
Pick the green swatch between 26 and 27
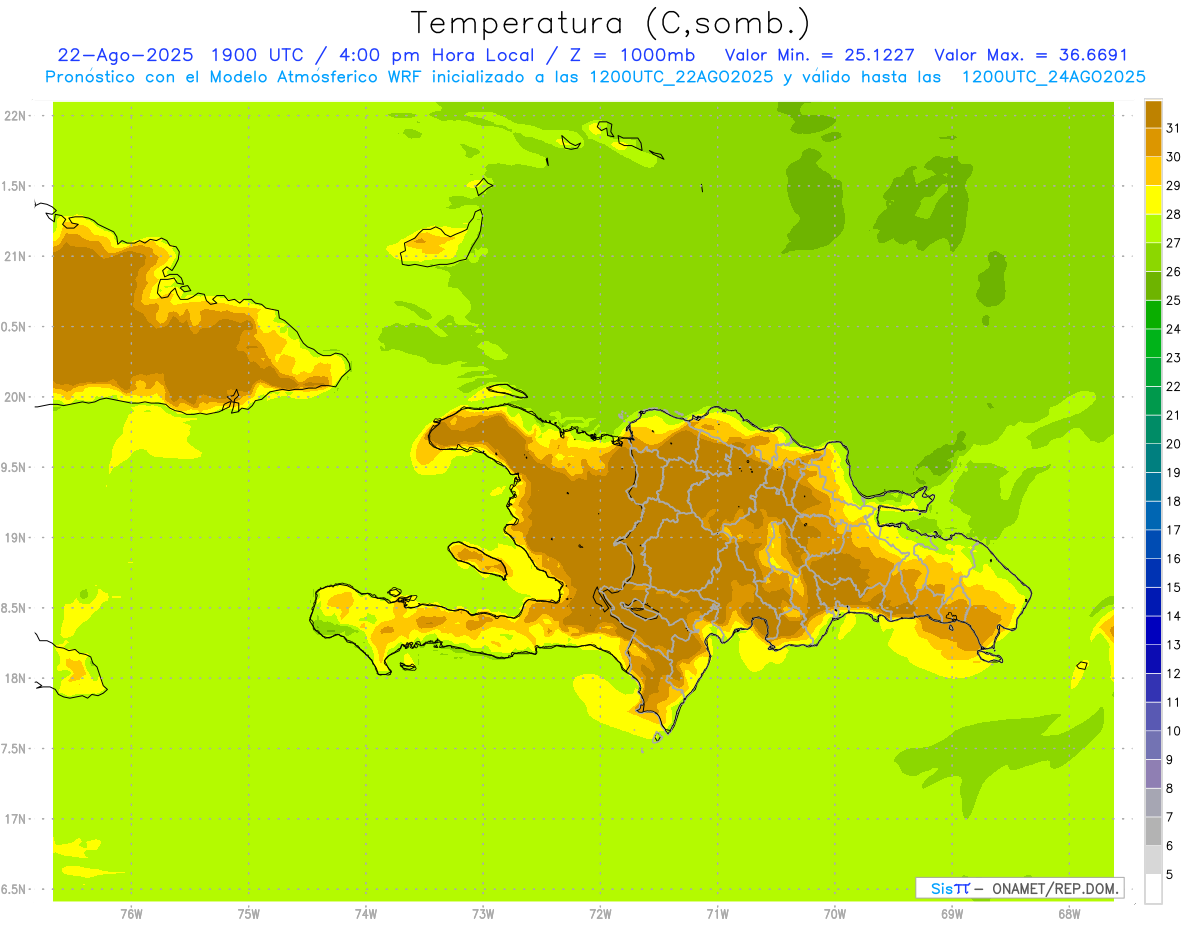pyautogui.click(x=1153, y=257)
